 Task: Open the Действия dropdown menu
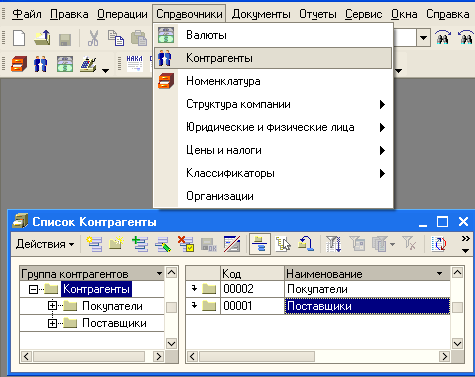tap(45, 244)
